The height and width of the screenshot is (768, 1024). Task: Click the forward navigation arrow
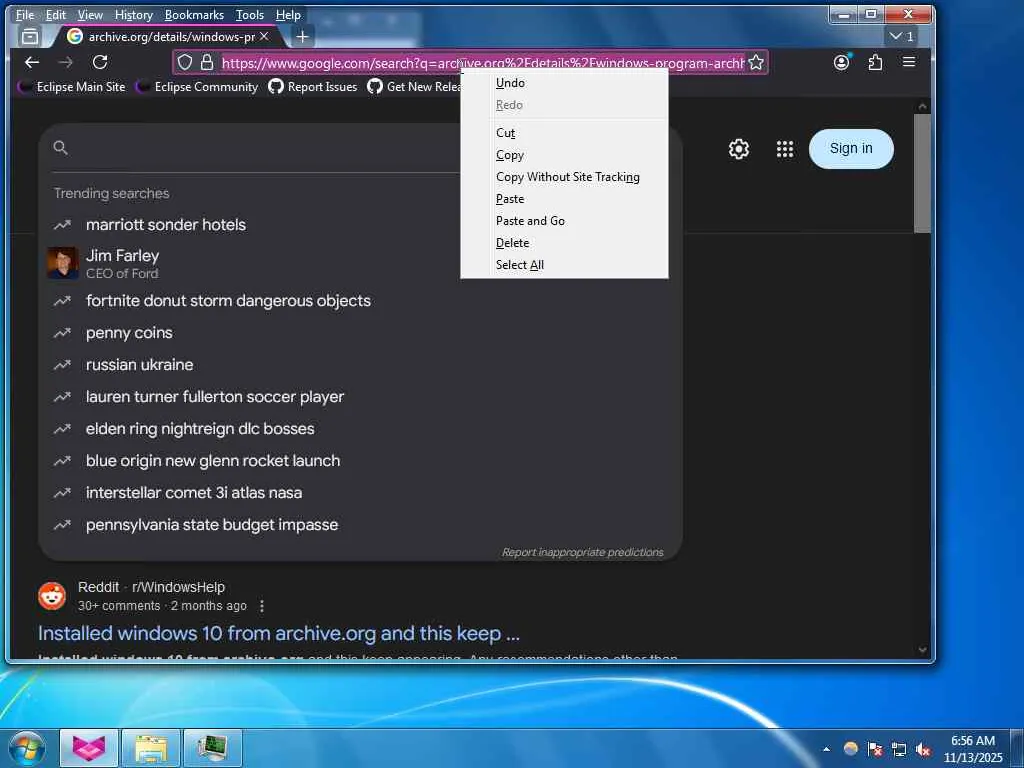(65, 62)
